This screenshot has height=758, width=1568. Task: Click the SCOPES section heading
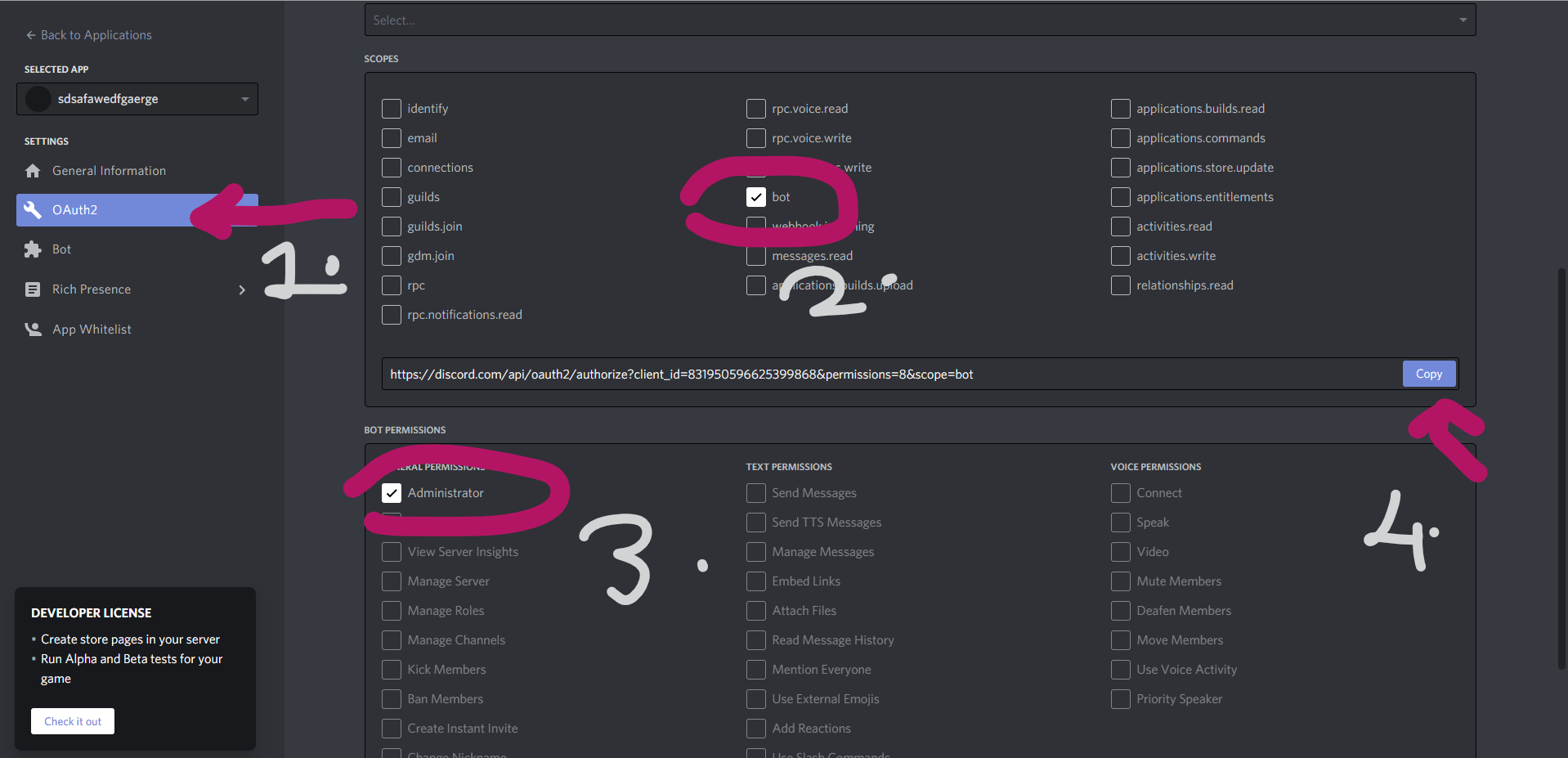[381, 59]
